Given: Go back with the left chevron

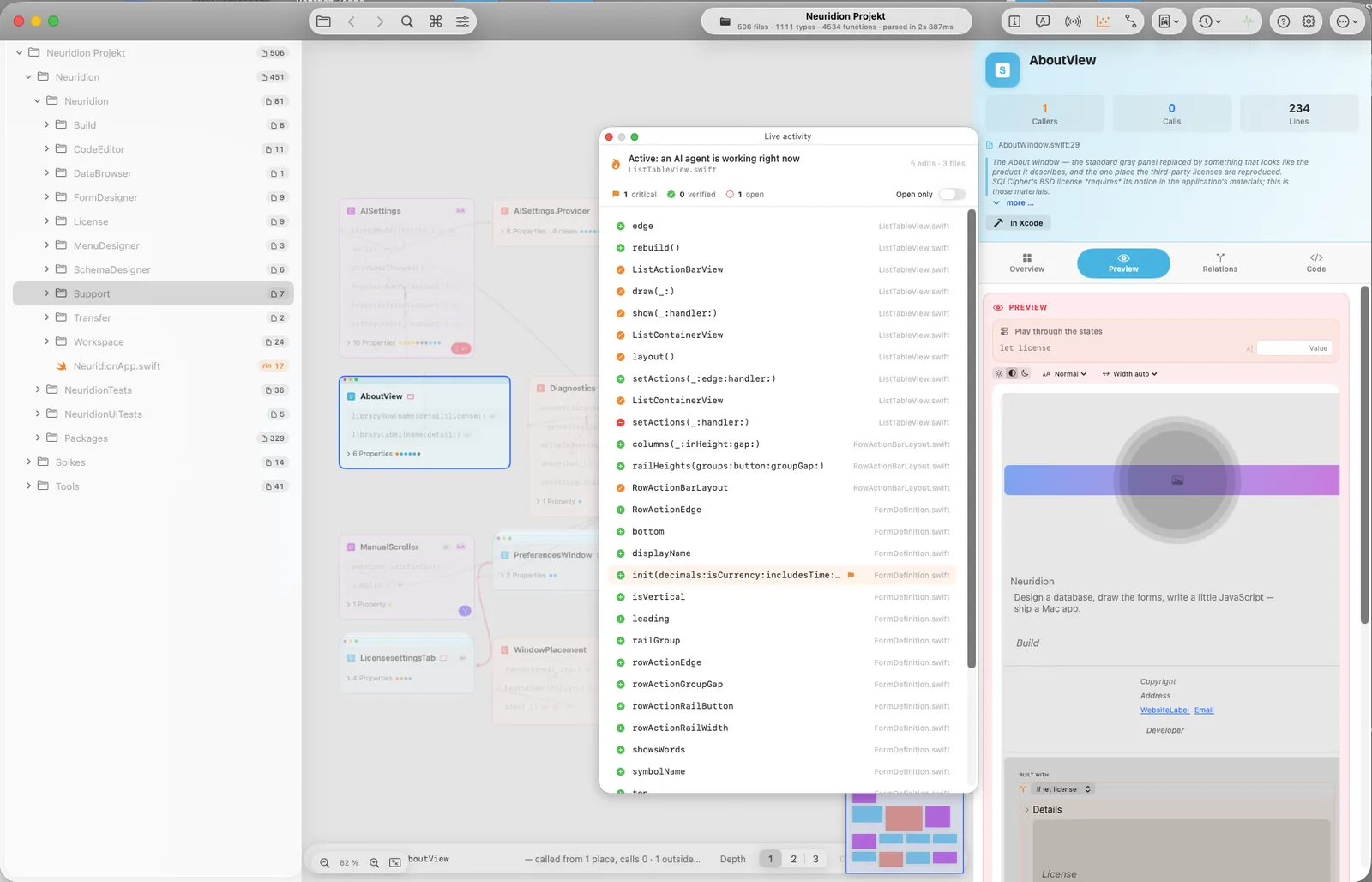Looking at the screenshot, I should 352,21.
